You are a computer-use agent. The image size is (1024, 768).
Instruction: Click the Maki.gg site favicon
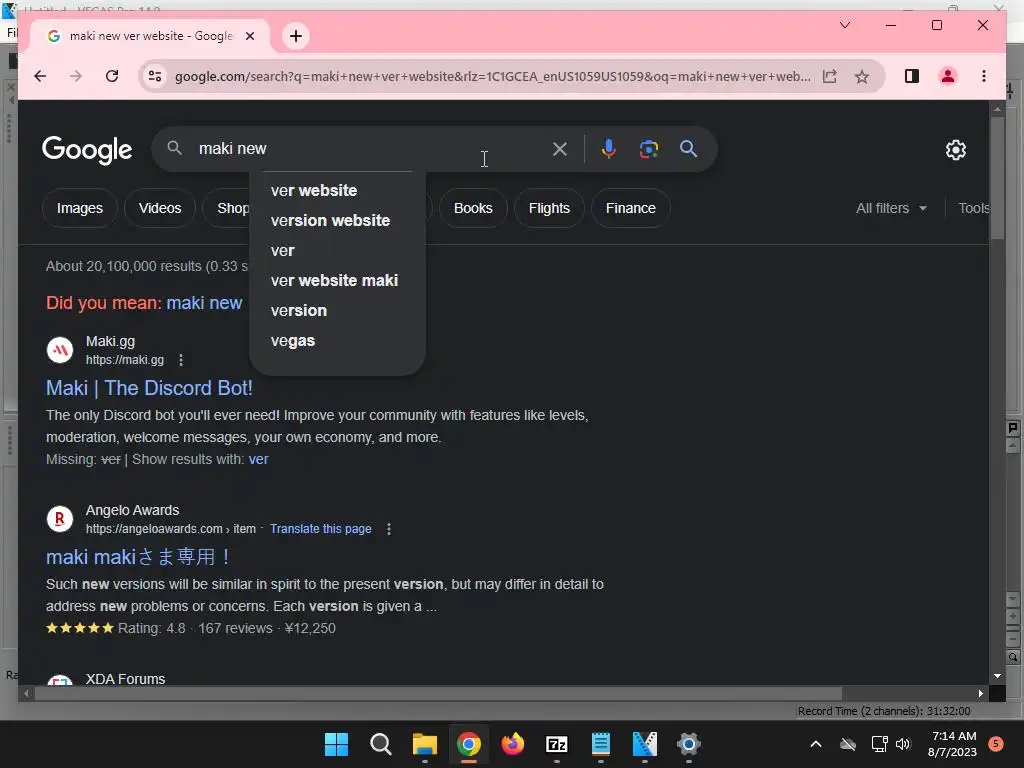(60, 351)
